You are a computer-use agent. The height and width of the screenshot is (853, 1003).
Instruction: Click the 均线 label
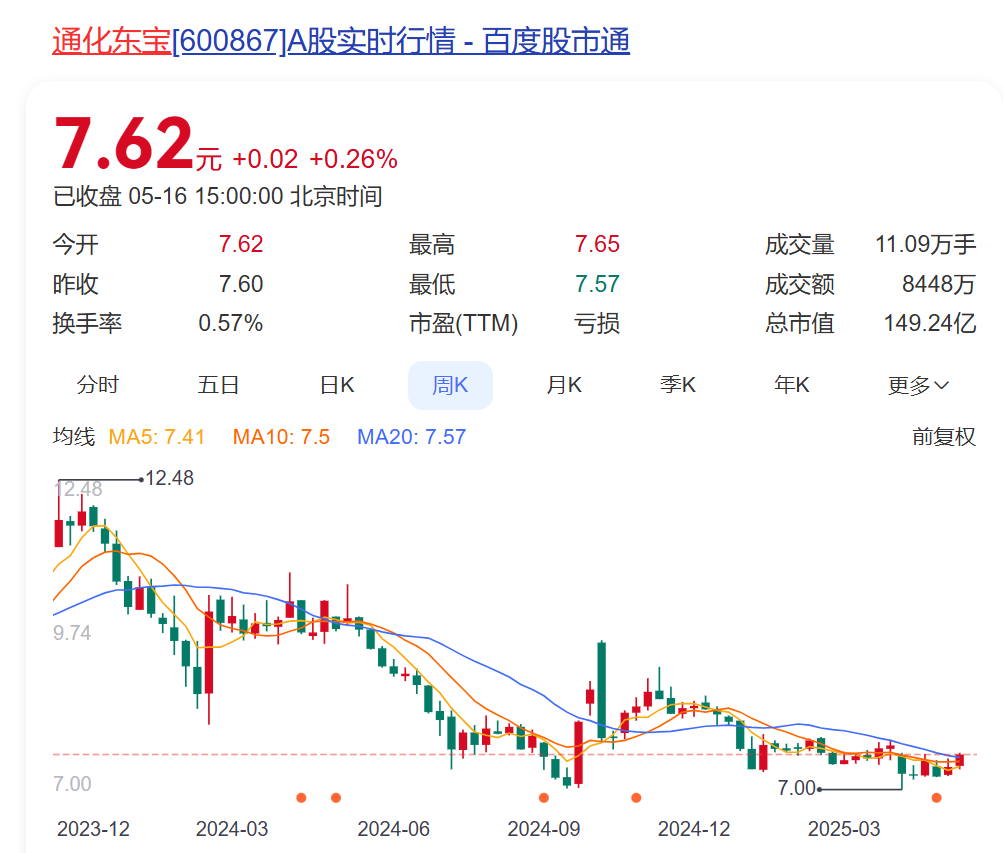click(x=74, y=437)
